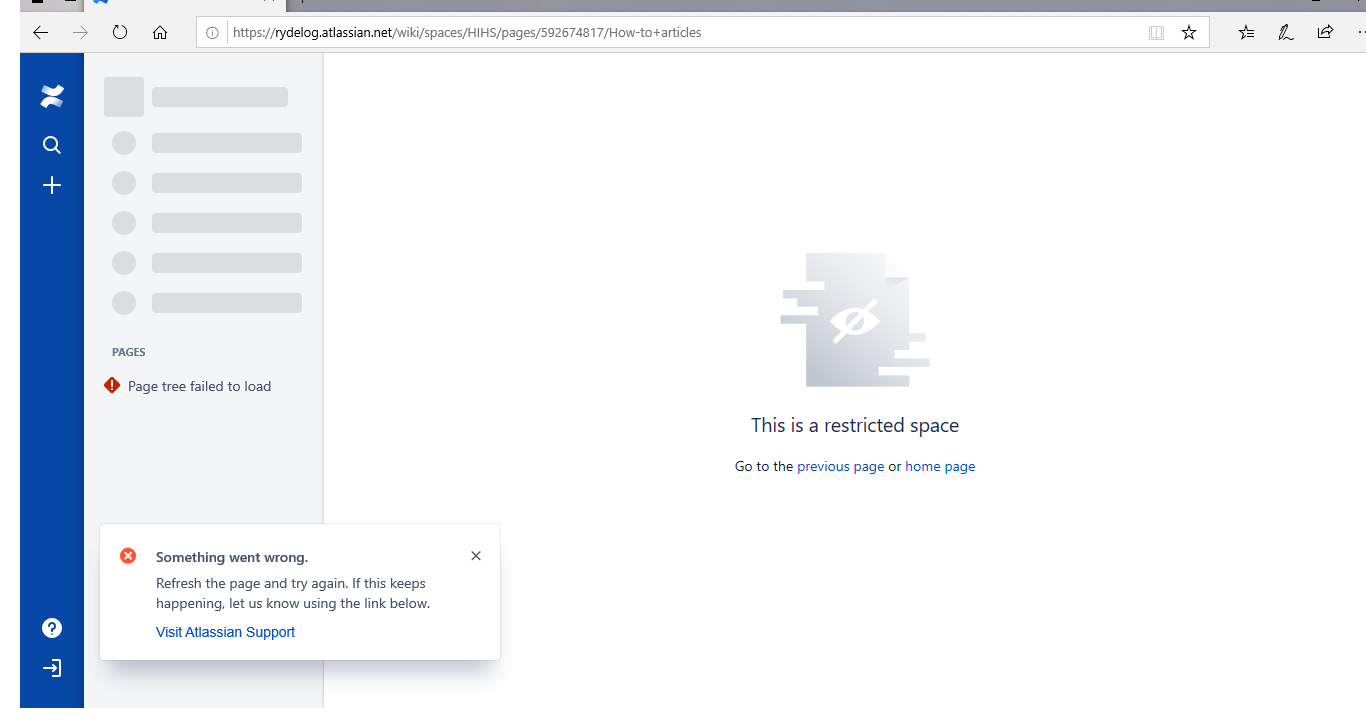The height and width of the screenshot is (728, 1366).
Task: Add page to favorites with star icon
Action: tap(1189, 33)
